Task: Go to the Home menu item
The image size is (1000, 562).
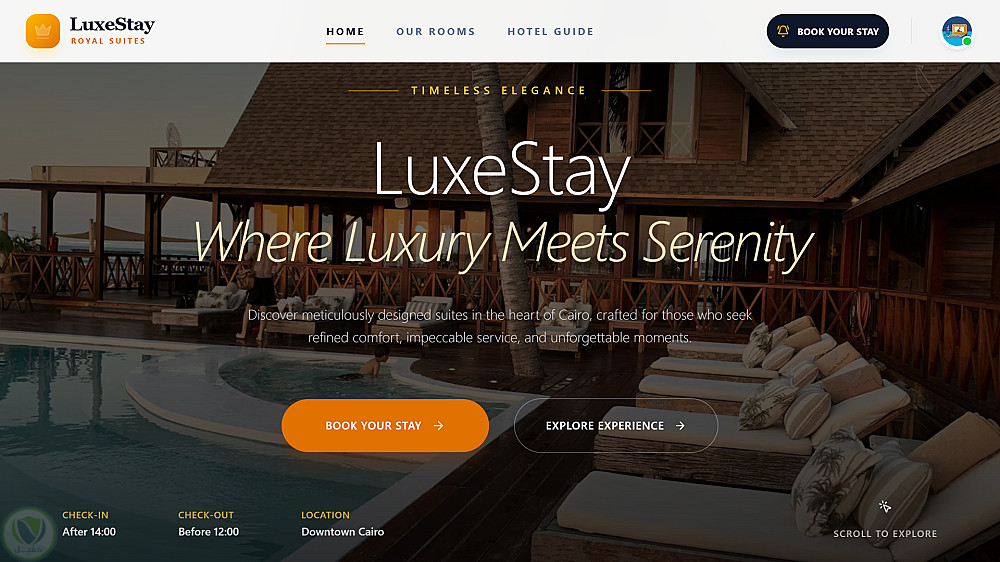Action: pyautogui.click(x=345, y=31)
